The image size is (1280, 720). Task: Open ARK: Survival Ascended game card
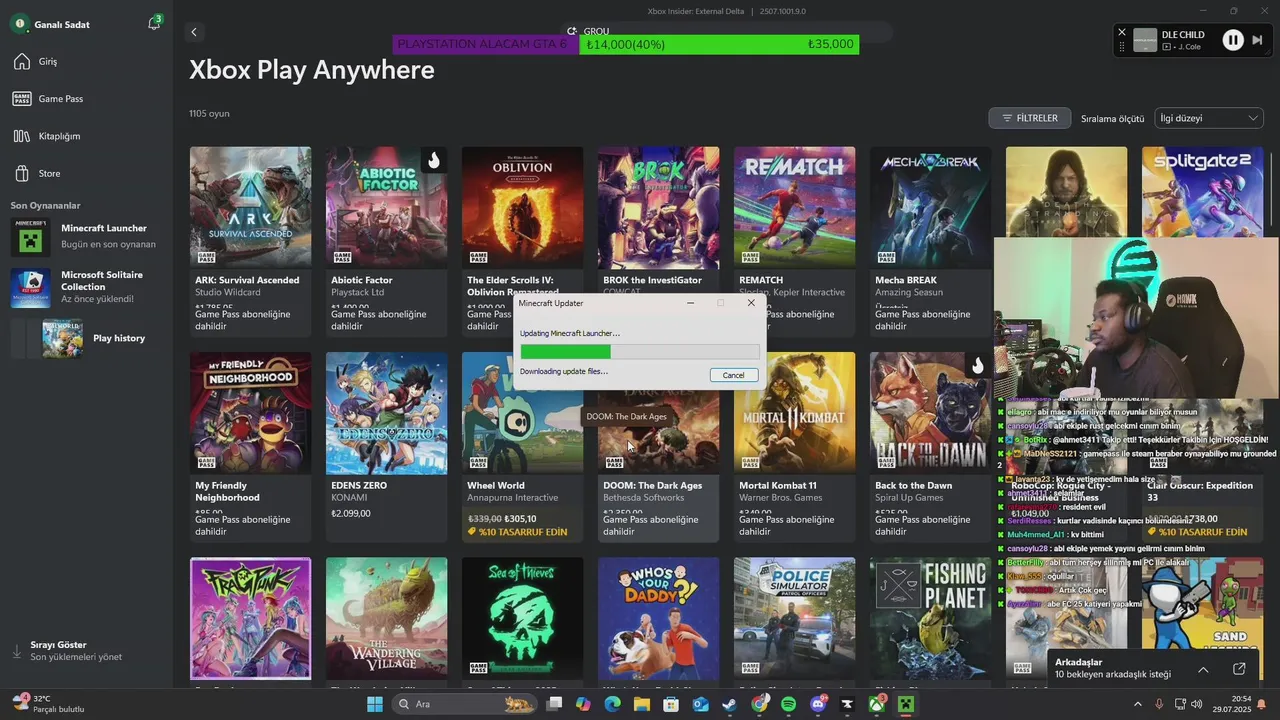coord(250,242)
